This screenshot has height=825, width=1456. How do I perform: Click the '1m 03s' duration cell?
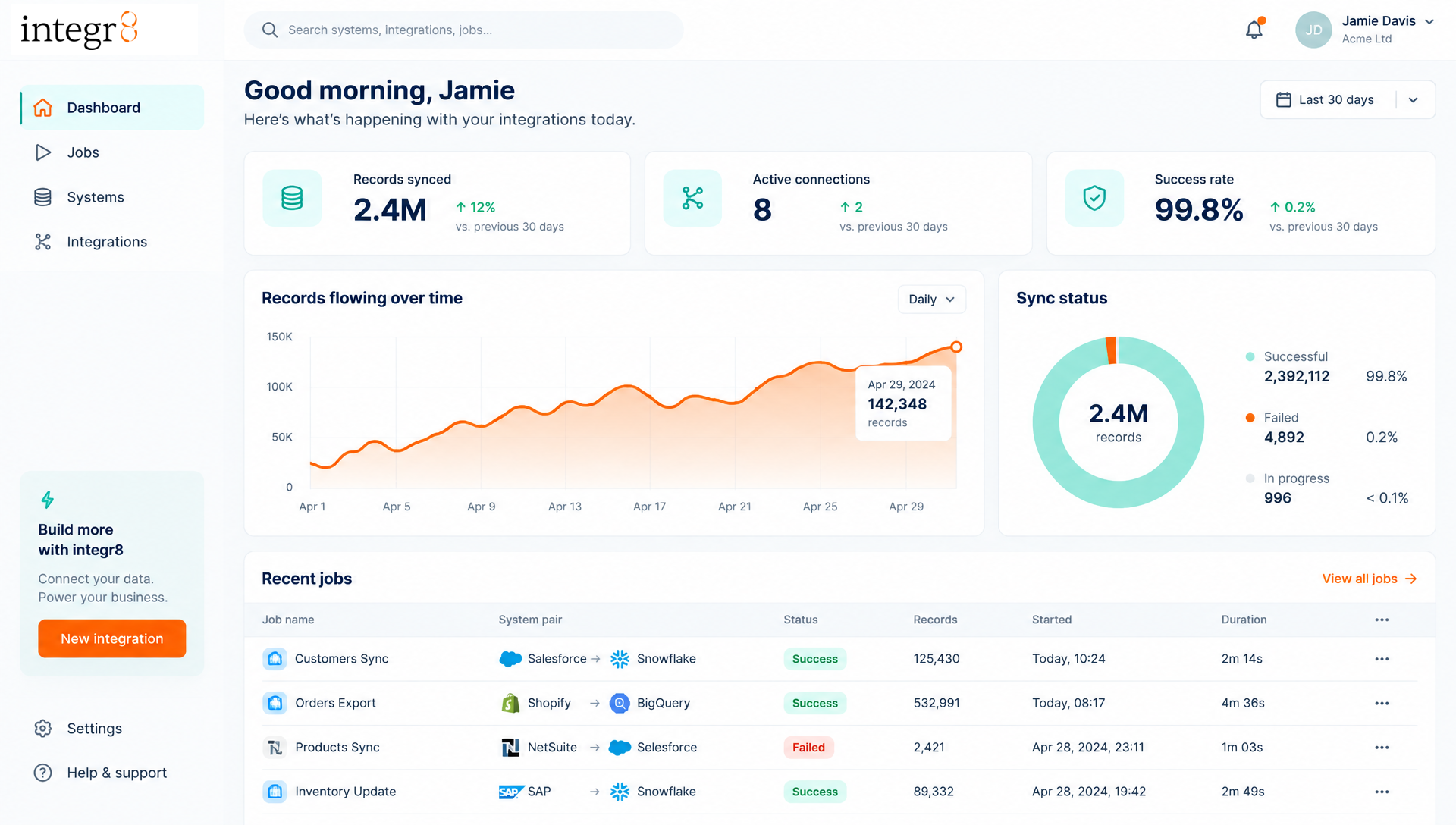[1241, 748]
